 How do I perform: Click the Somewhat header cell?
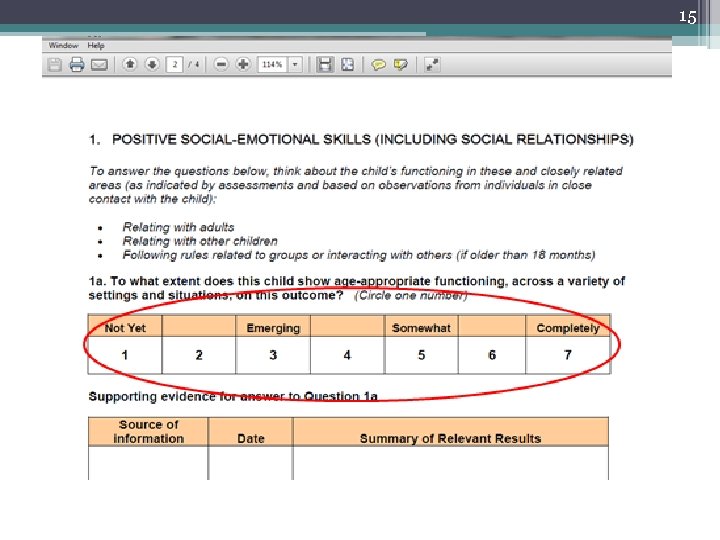(x=422, y=328)
